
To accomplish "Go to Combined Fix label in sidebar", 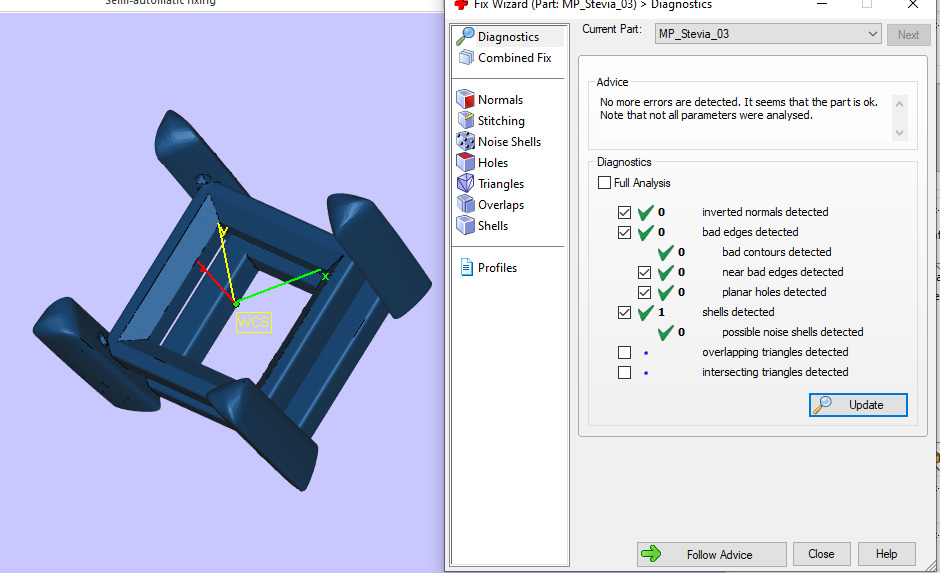I will [x=514, y=58].
